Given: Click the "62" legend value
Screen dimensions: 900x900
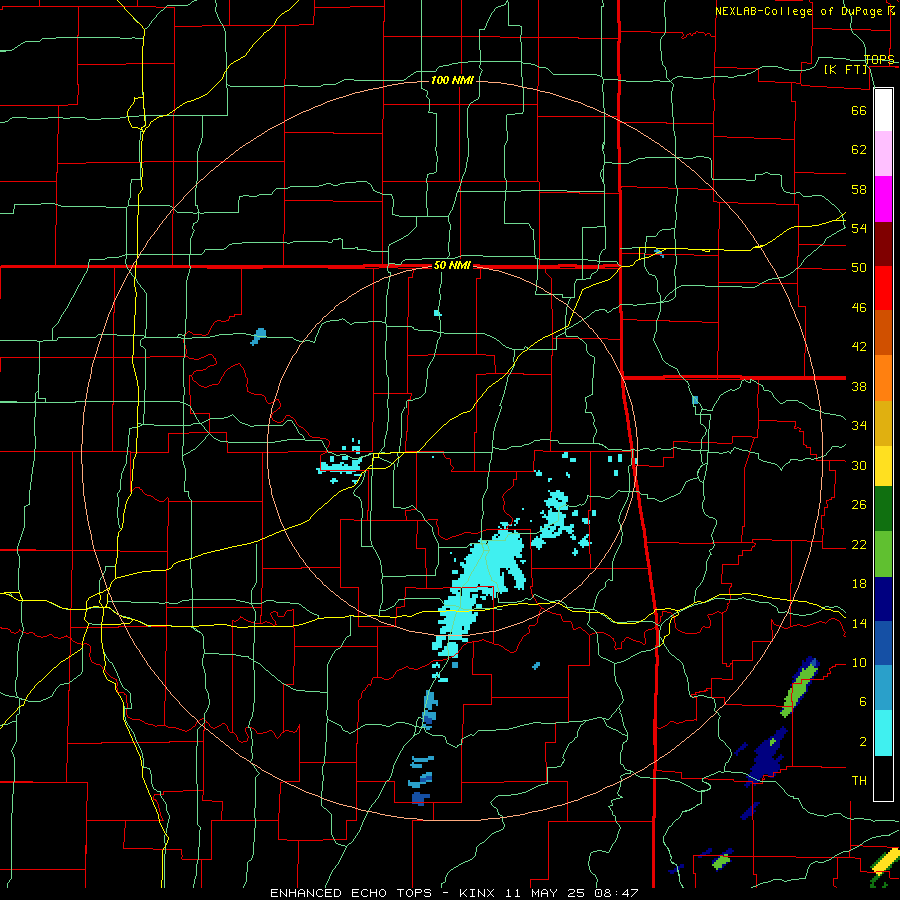Looking at the screenshot, I should pos(859,150).
